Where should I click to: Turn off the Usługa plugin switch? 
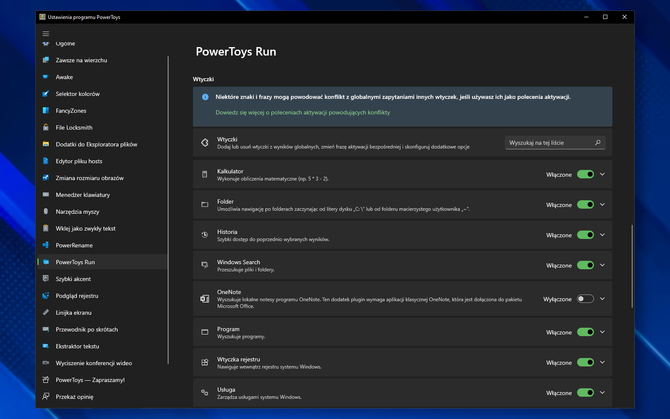[585, 393]
